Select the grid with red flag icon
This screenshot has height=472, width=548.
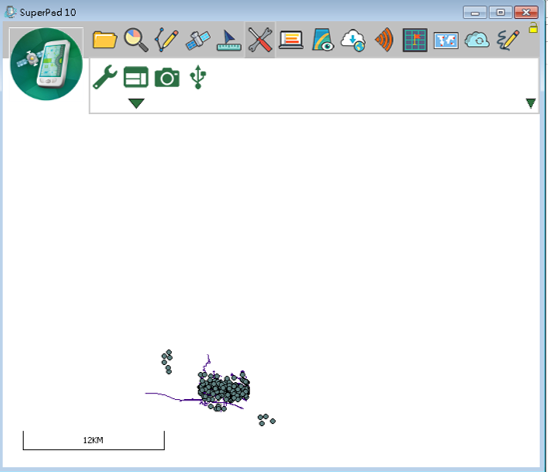pyautogui.click(x=415, y=40)
